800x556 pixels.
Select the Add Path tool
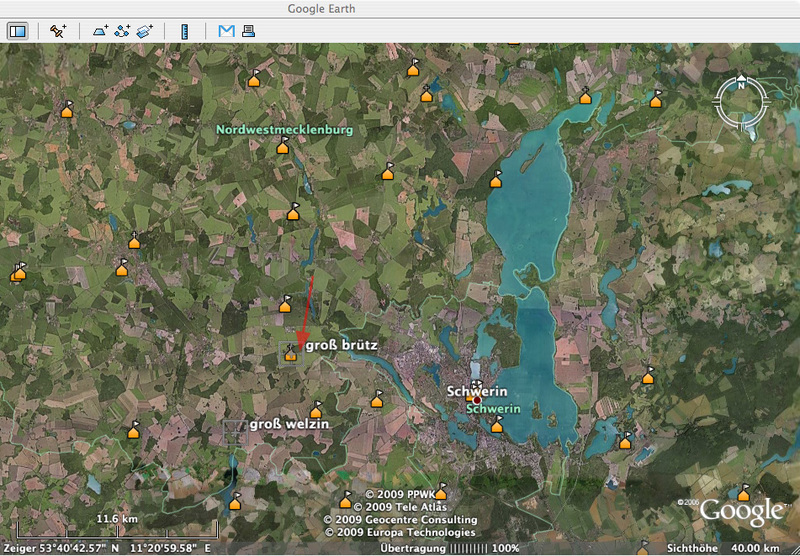[123, 31]
